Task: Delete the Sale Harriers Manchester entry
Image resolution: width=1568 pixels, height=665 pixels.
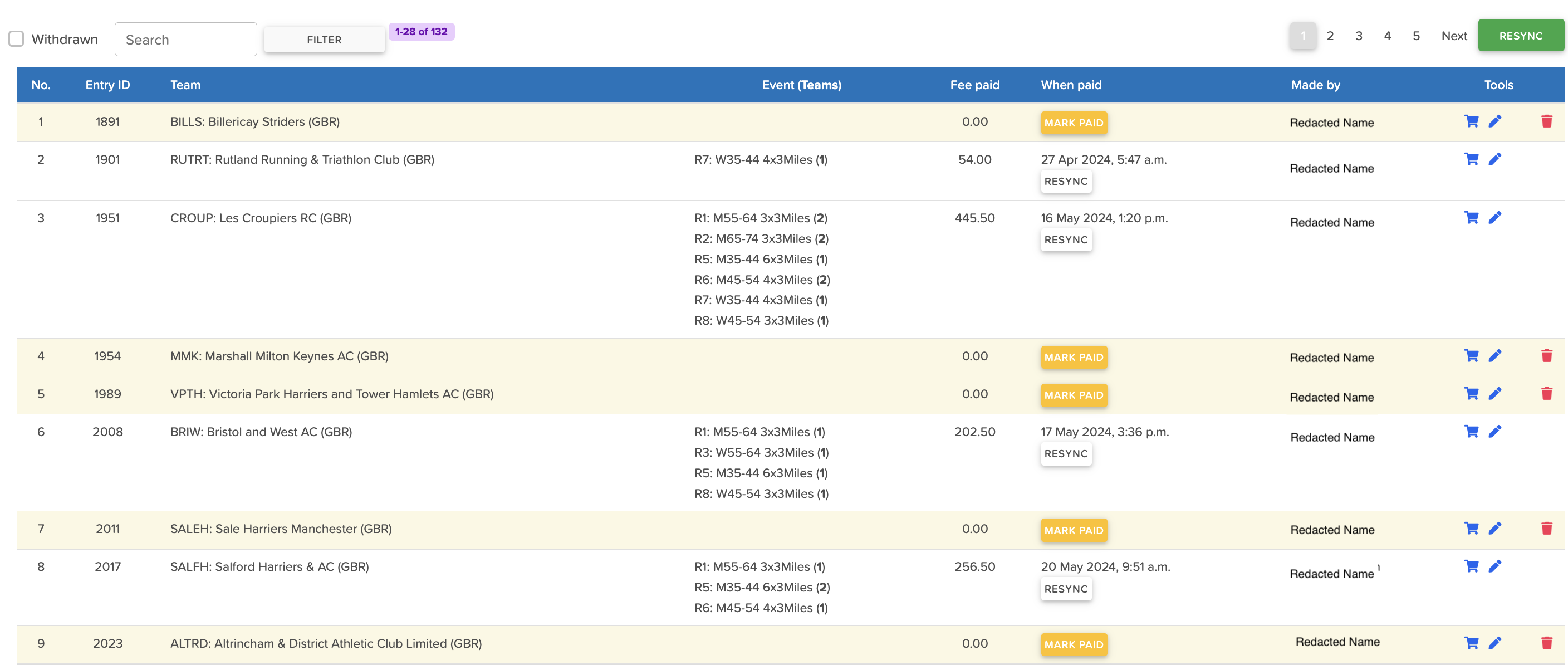Action: (x=1547, y=528)
